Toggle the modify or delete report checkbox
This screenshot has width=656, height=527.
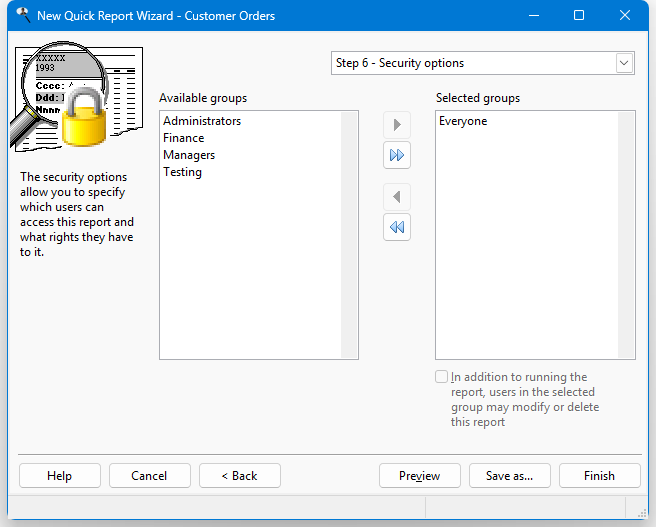(x=442, y=377)
